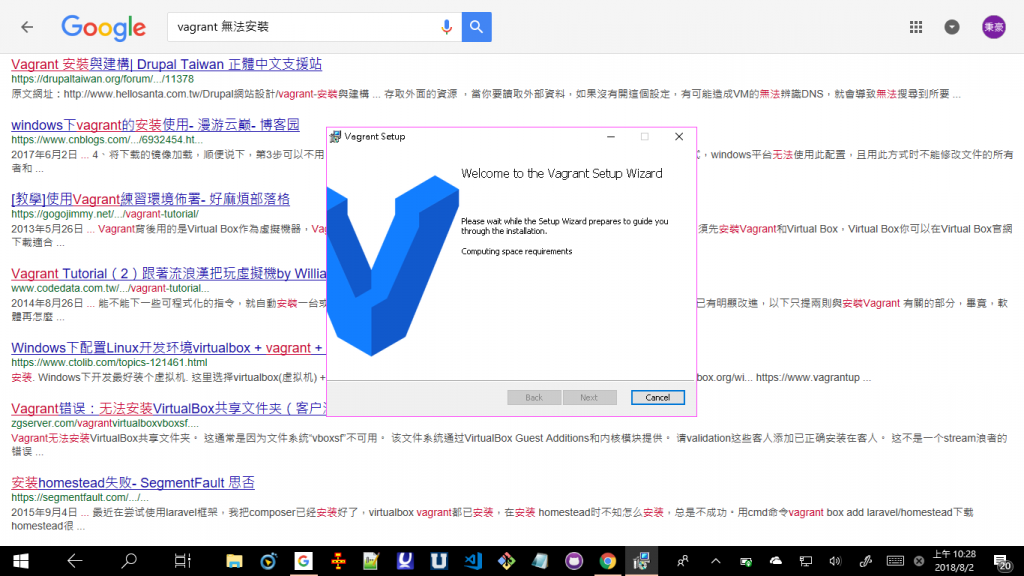This screenshot has height=576, width=1024.
Task: Open the green notepad app on the taskbar
Action: tap(371, 561)
